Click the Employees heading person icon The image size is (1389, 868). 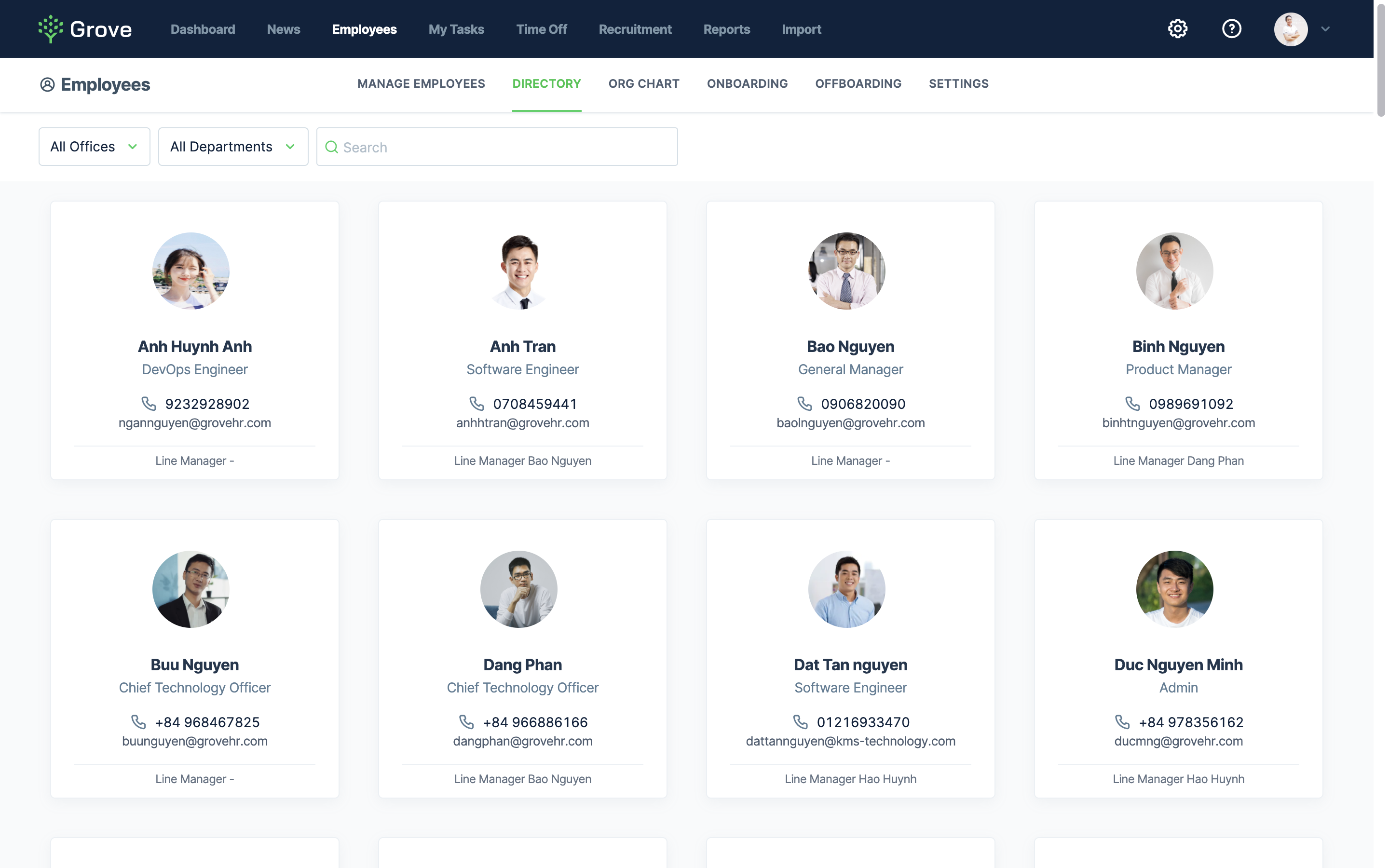(47, 84)
